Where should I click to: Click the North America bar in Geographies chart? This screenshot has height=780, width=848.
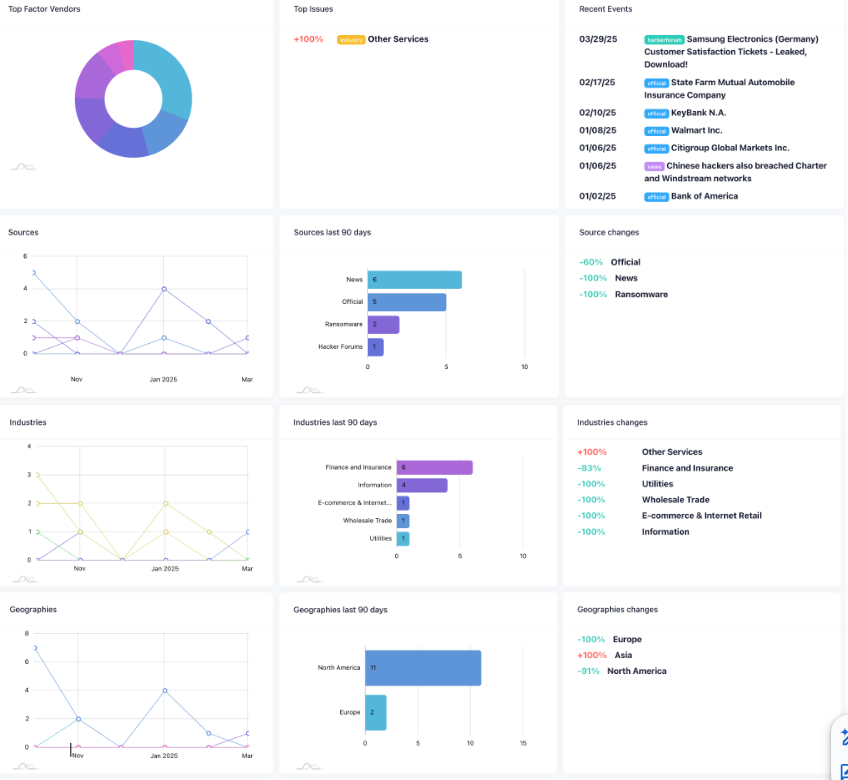point(422,667)
